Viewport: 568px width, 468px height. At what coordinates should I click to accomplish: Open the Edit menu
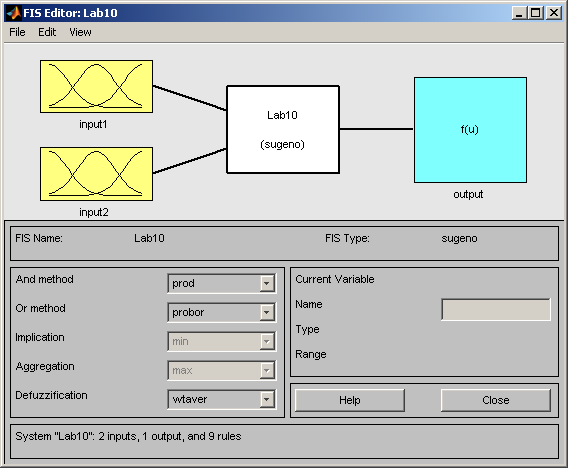tap(47, 32)
